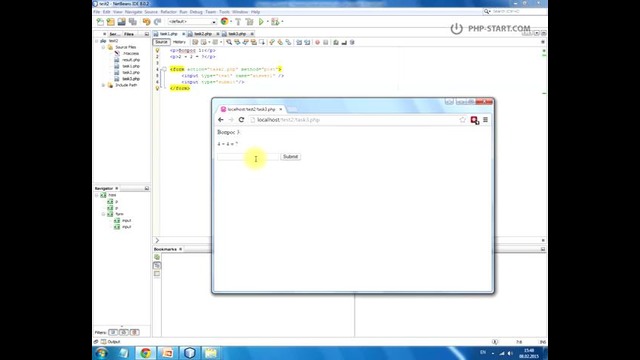Click the red extension icon in Chrome
This screenshot has width=640, height=360.
click(x=474, y=120)
